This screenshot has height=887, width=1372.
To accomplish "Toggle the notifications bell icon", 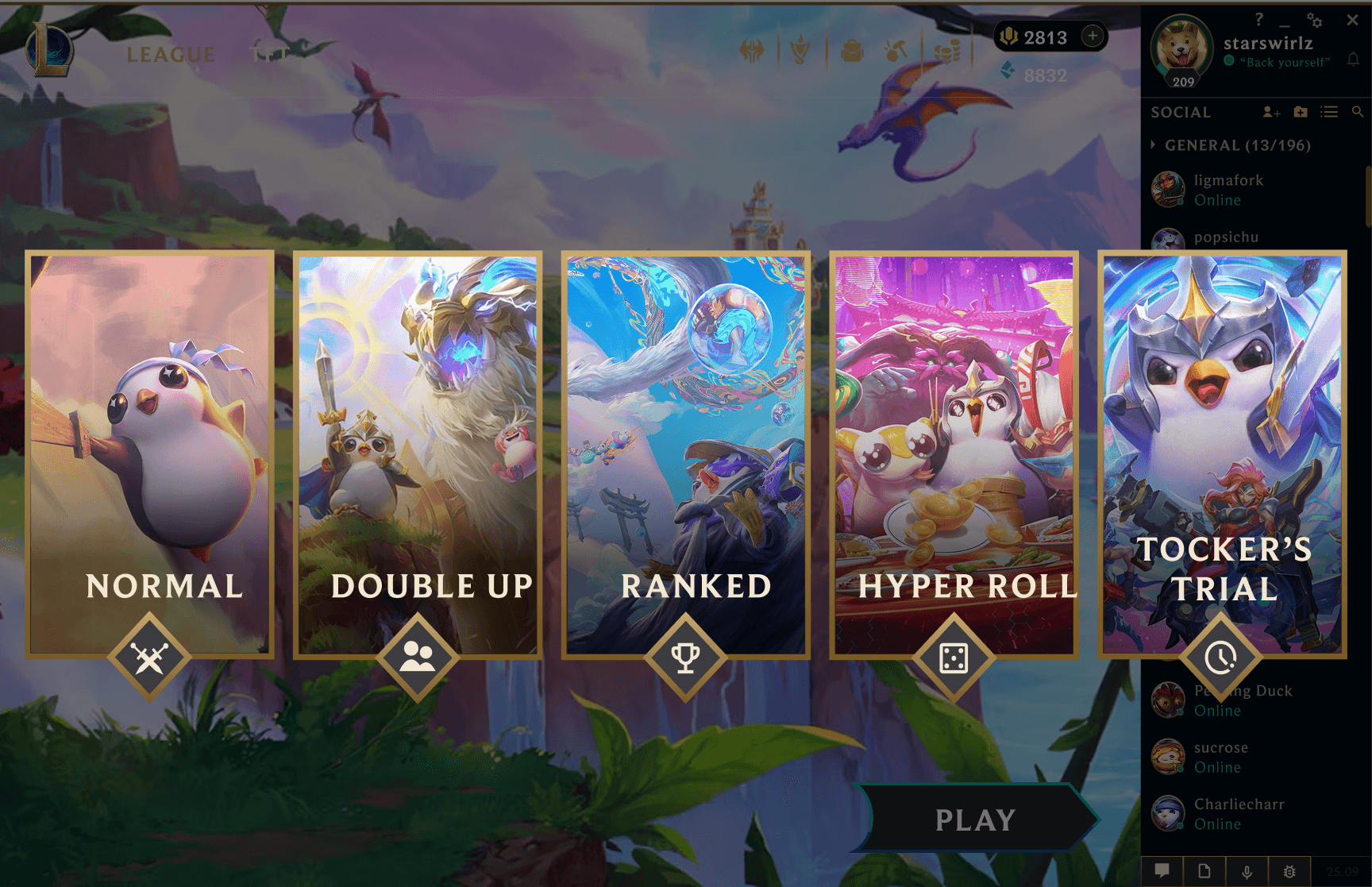I will coord(1354,60).
